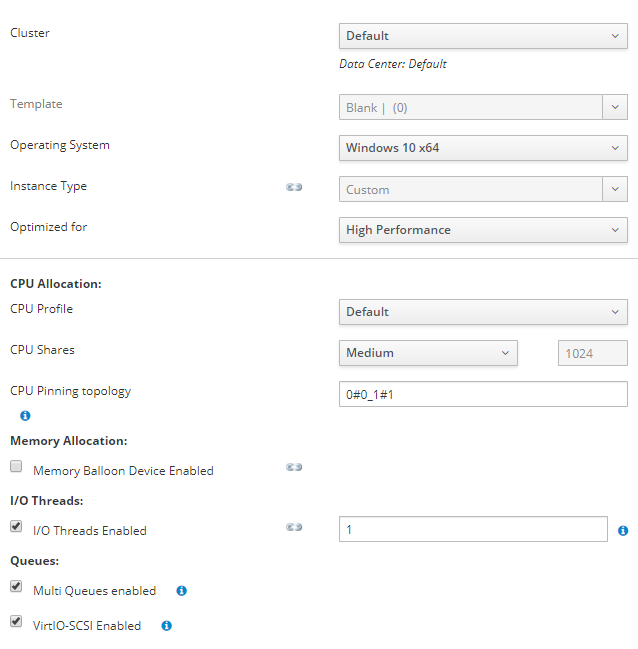Show info for VirtIO-SCSI Enabled
Viewport: 638px width, 649px height.
pos(166,626)
